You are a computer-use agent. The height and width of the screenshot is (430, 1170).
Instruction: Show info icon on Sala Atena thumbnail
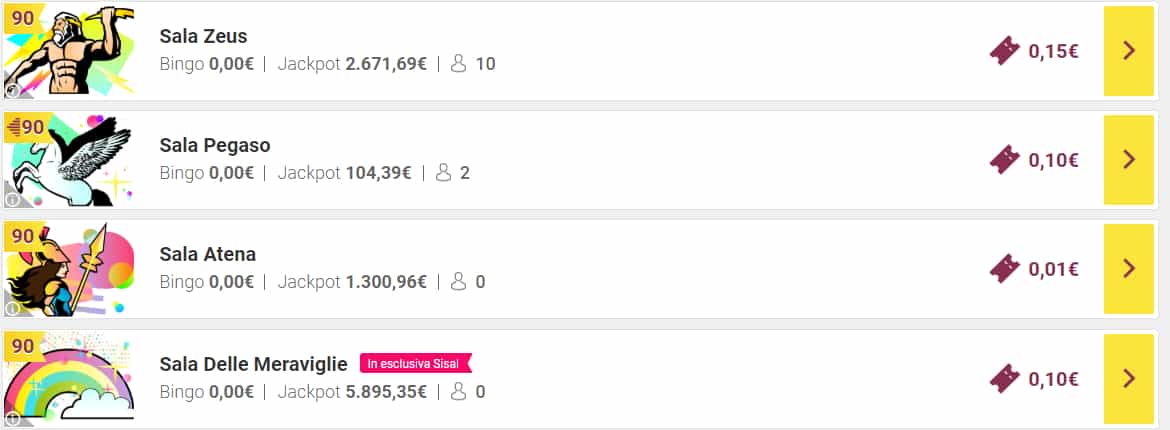(12, 308)
